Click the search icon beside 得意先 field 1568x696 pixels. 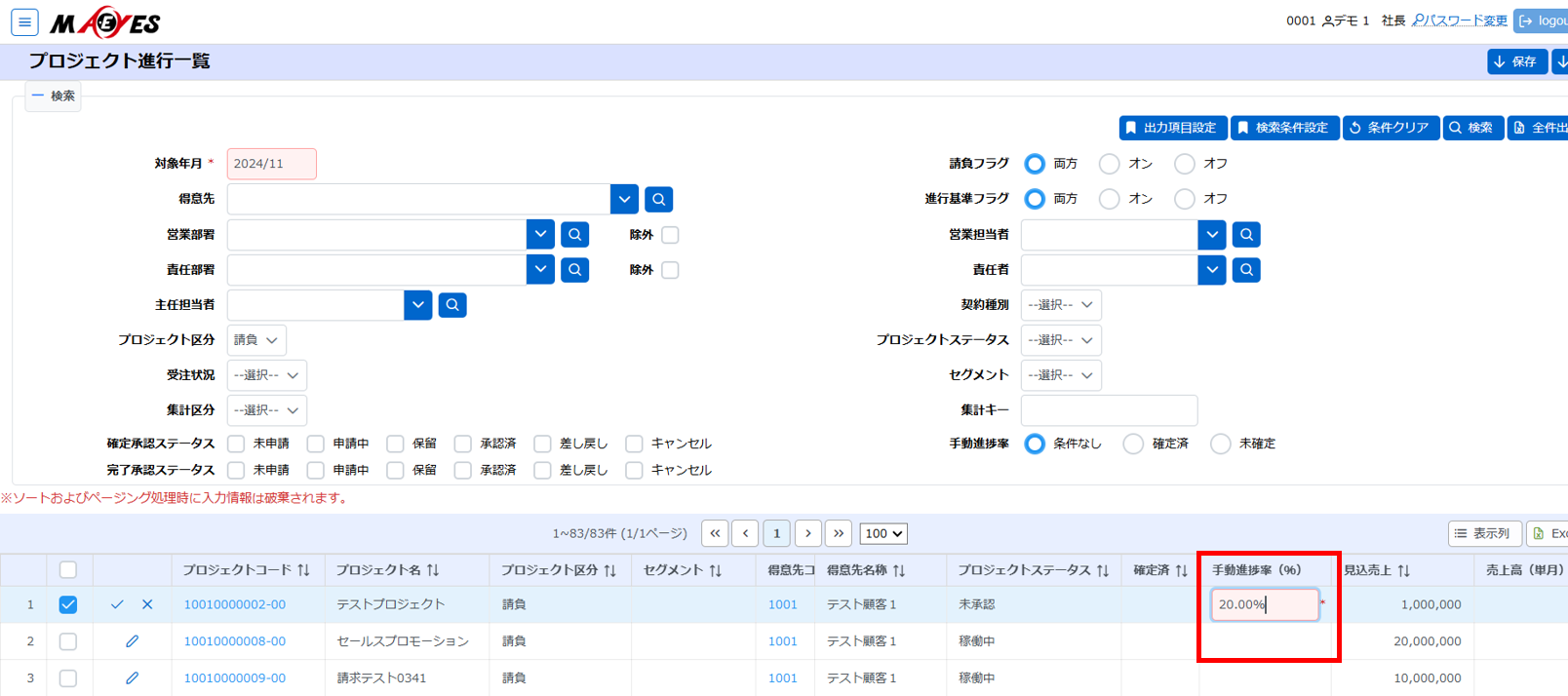(x=659, y=200)
